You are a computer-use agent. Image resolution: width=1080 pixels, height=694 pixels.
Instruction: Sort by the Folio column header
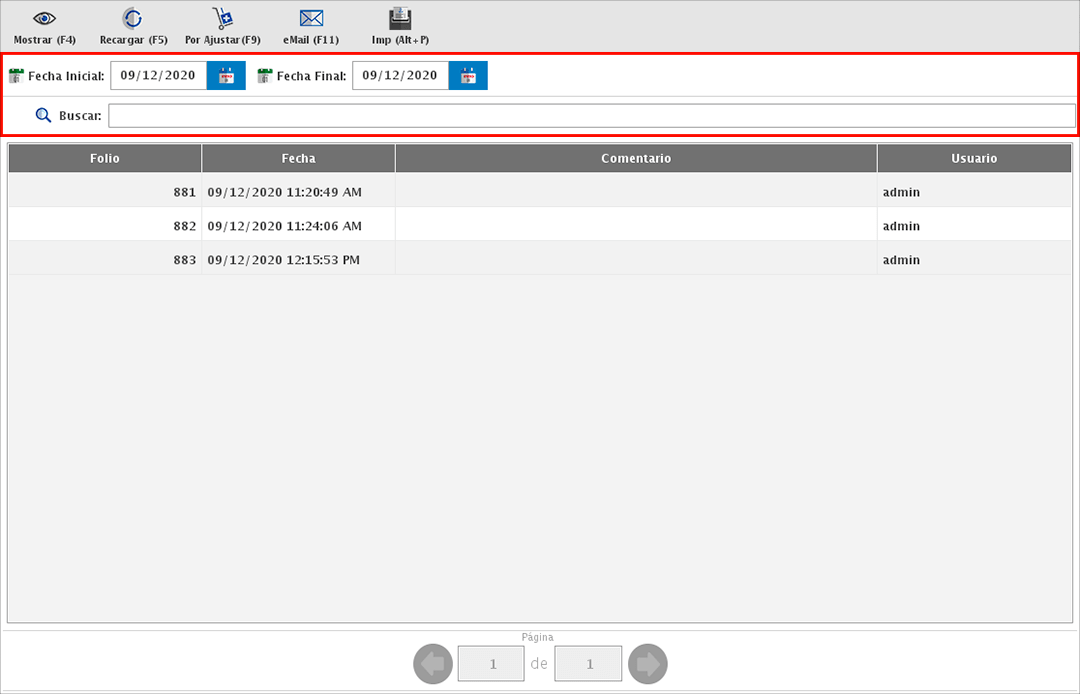point(105,159)
